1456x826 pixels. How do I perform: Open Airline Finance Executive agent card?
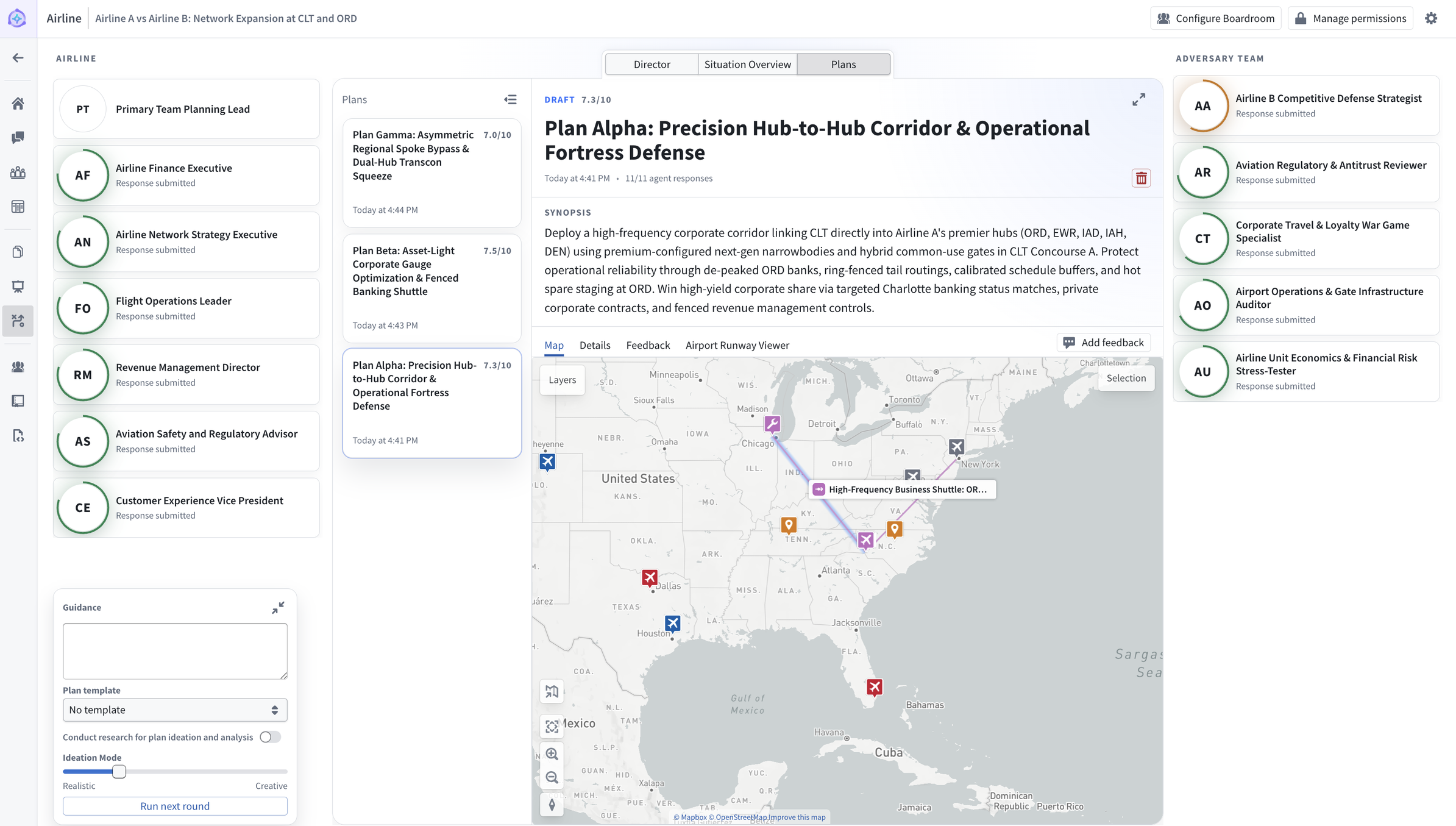(x=186, y=176)
